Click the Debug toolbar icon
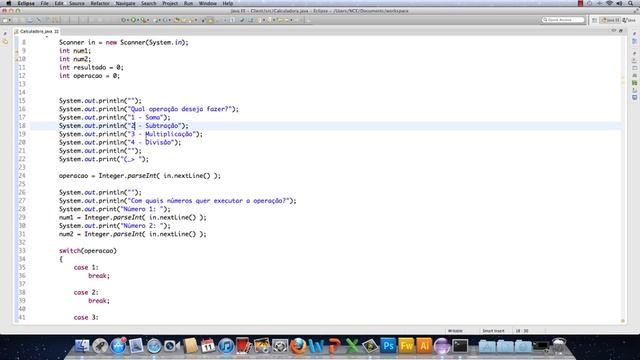 coord(123,20)
